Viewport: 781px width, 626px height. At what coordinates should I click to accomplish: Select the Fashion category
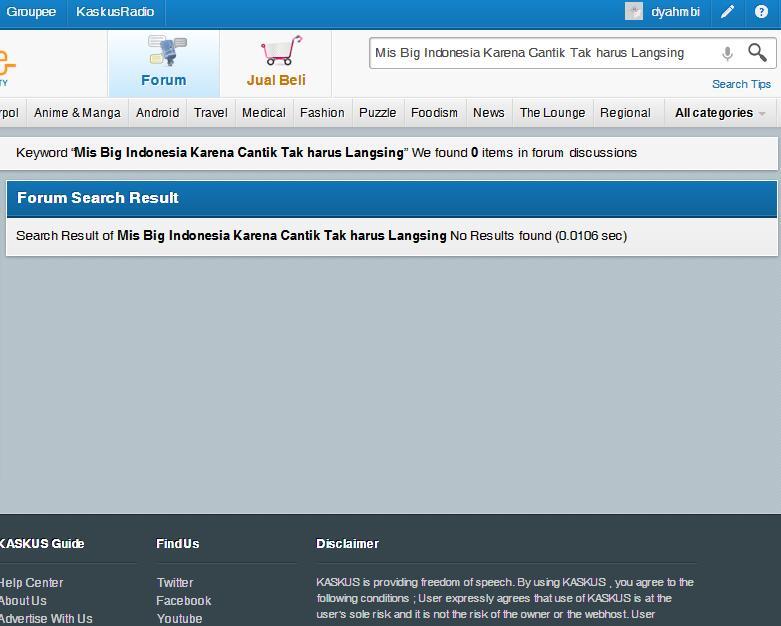[x=322, y=113]
